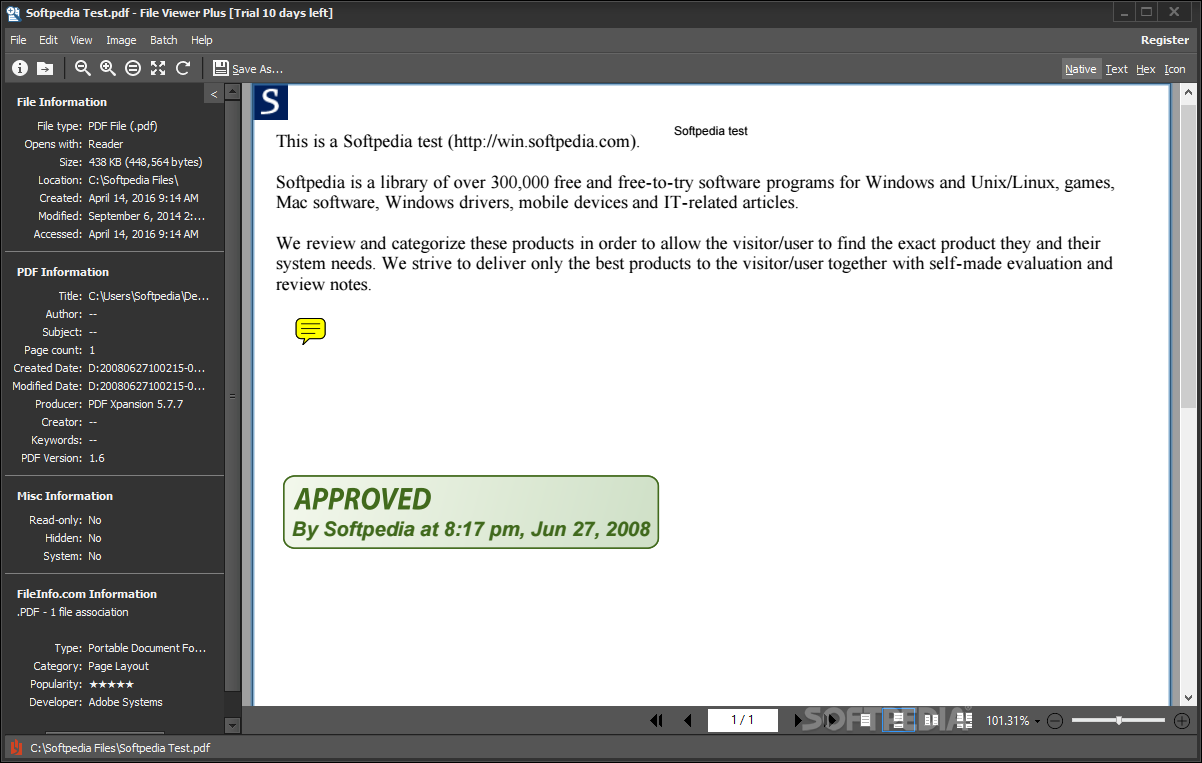Go to previous page arrow

[688, 720]
